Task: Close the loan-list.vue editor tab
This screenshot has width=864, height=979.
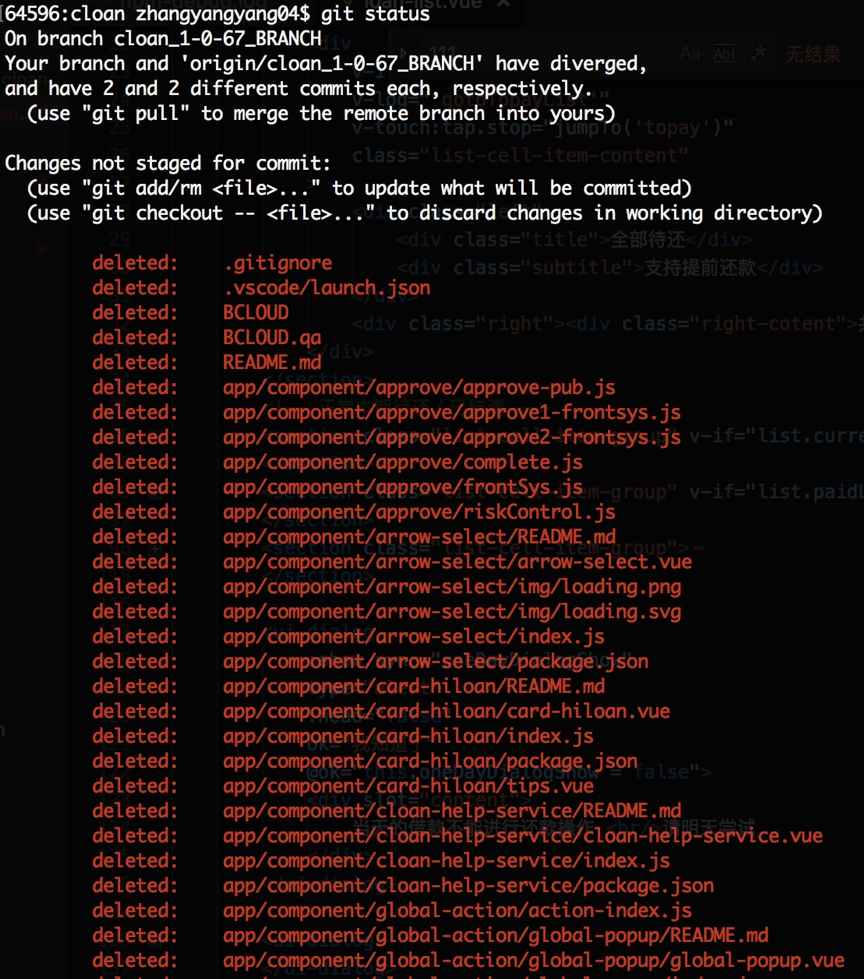Action: [x=503, y=4]
